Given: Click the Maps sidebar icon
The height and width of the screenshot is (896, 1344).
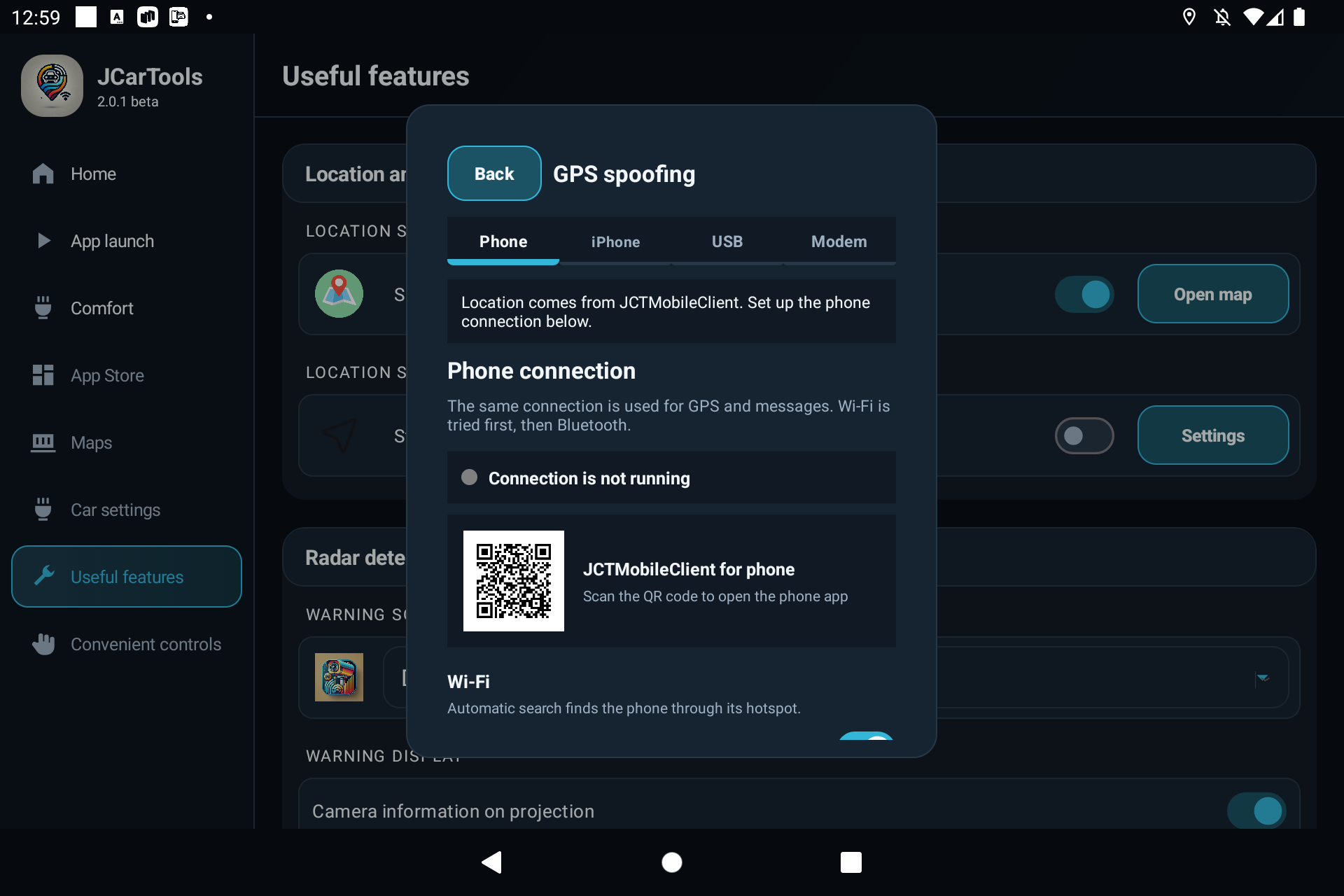Looking at the screenshot, I should point(43,442).
